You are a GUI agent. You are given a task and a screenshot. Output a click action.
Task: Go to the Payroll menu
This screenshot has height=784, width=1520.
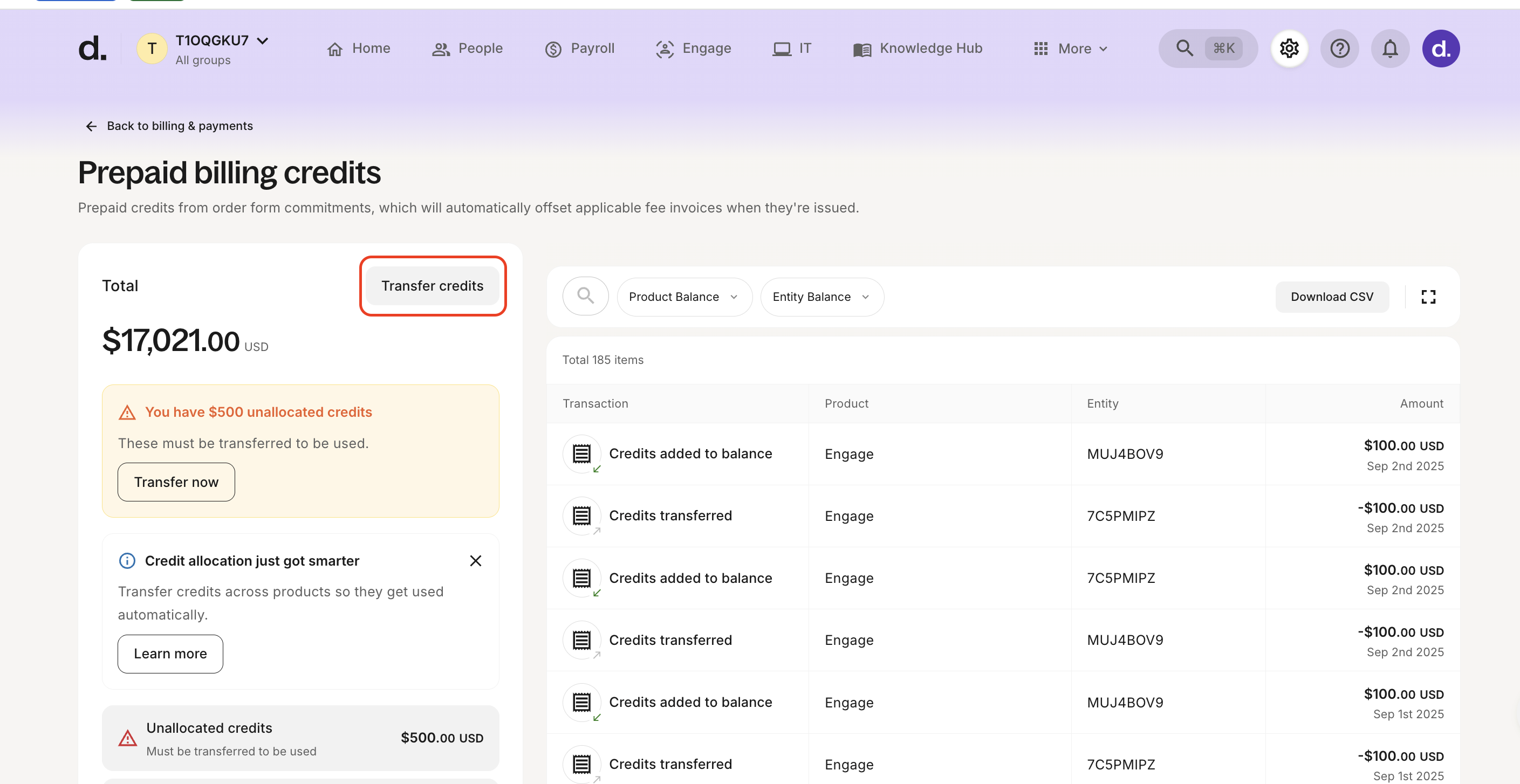coord(579,49)
